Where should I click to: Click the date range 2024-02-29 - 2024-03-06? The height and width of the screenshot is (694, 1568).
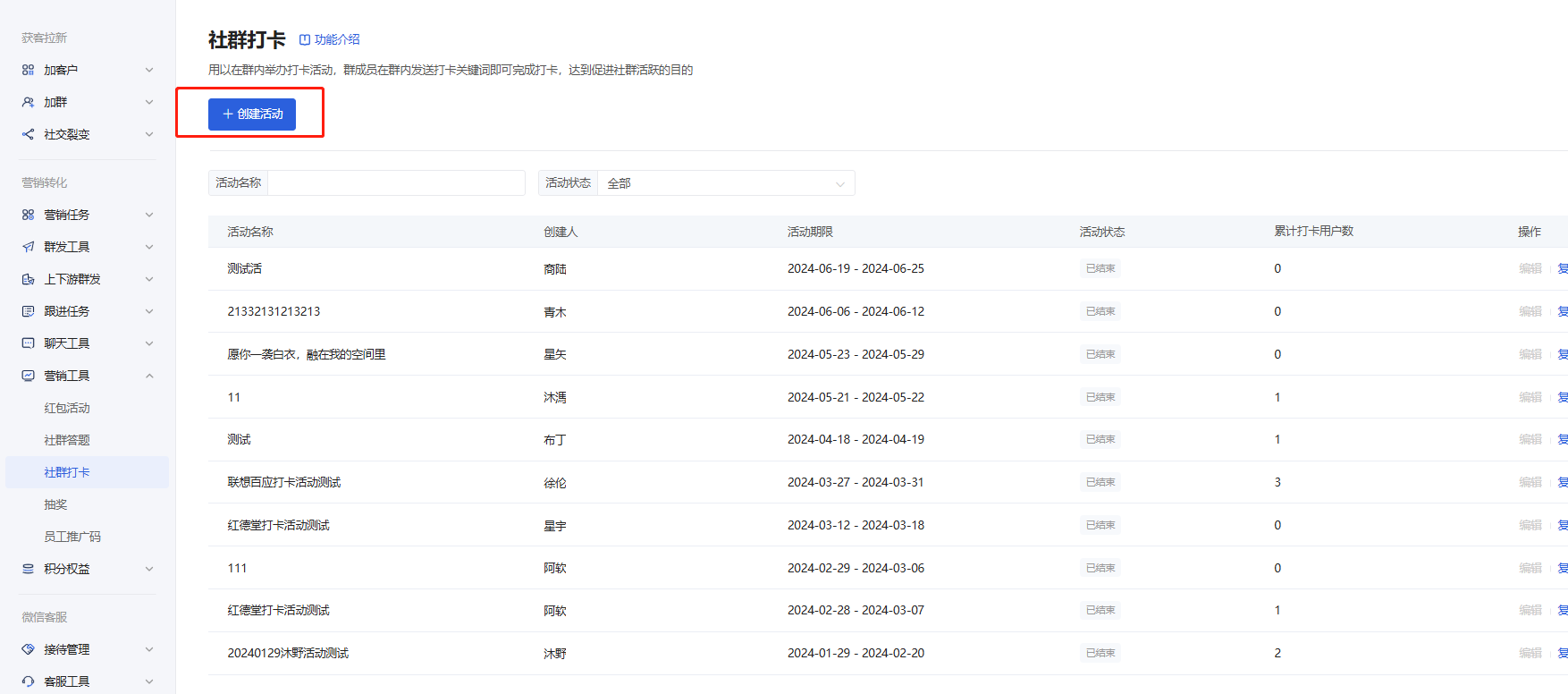[856, 568]
